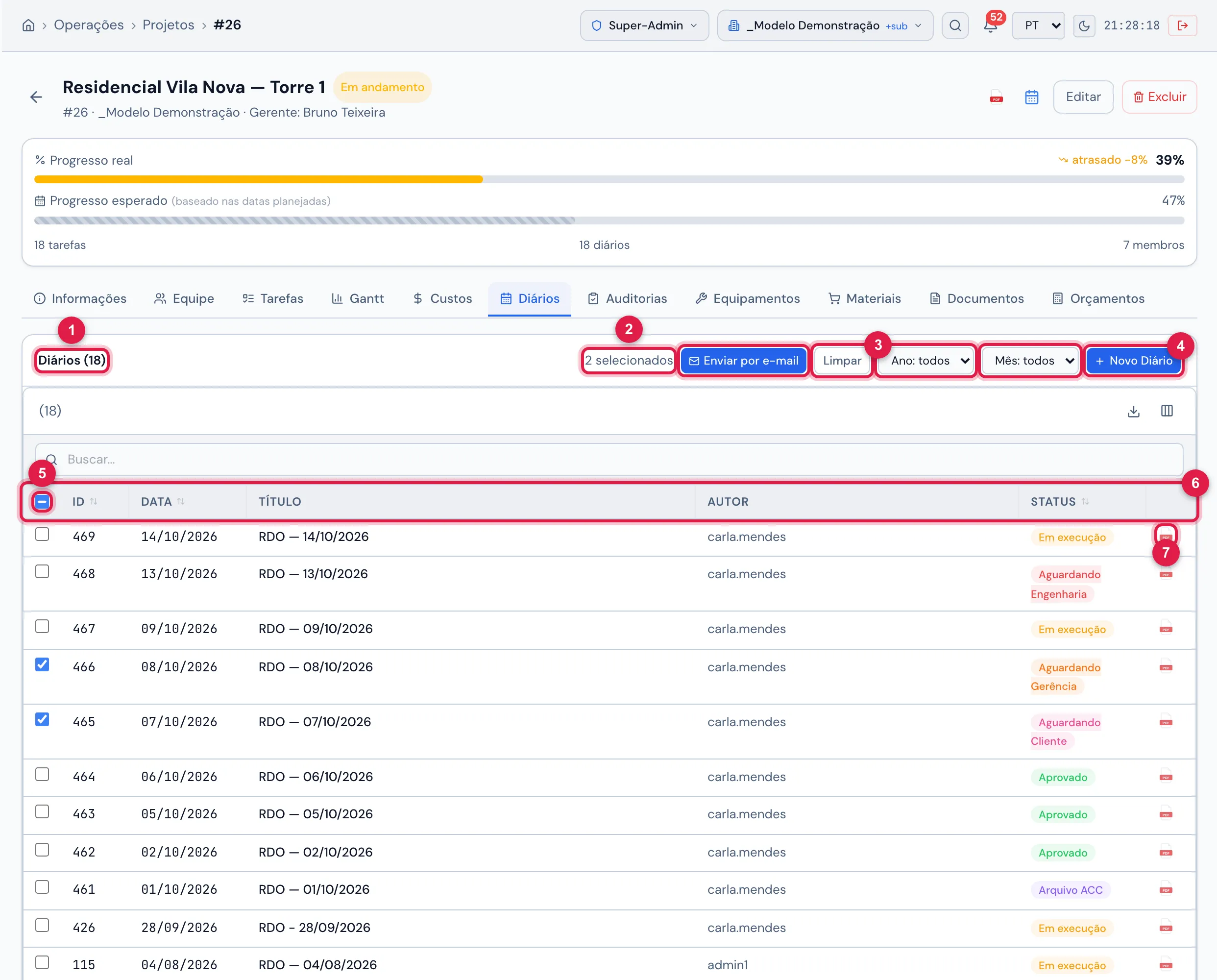1217x980 pixels.
Task: Create a Novo Diário
Action: click(1133, 361)
